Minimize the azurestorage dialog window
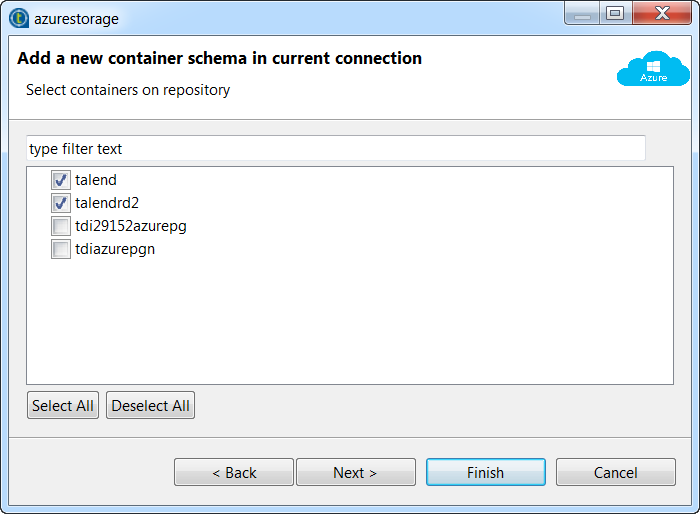700x514 pixels. click(582, 13)
